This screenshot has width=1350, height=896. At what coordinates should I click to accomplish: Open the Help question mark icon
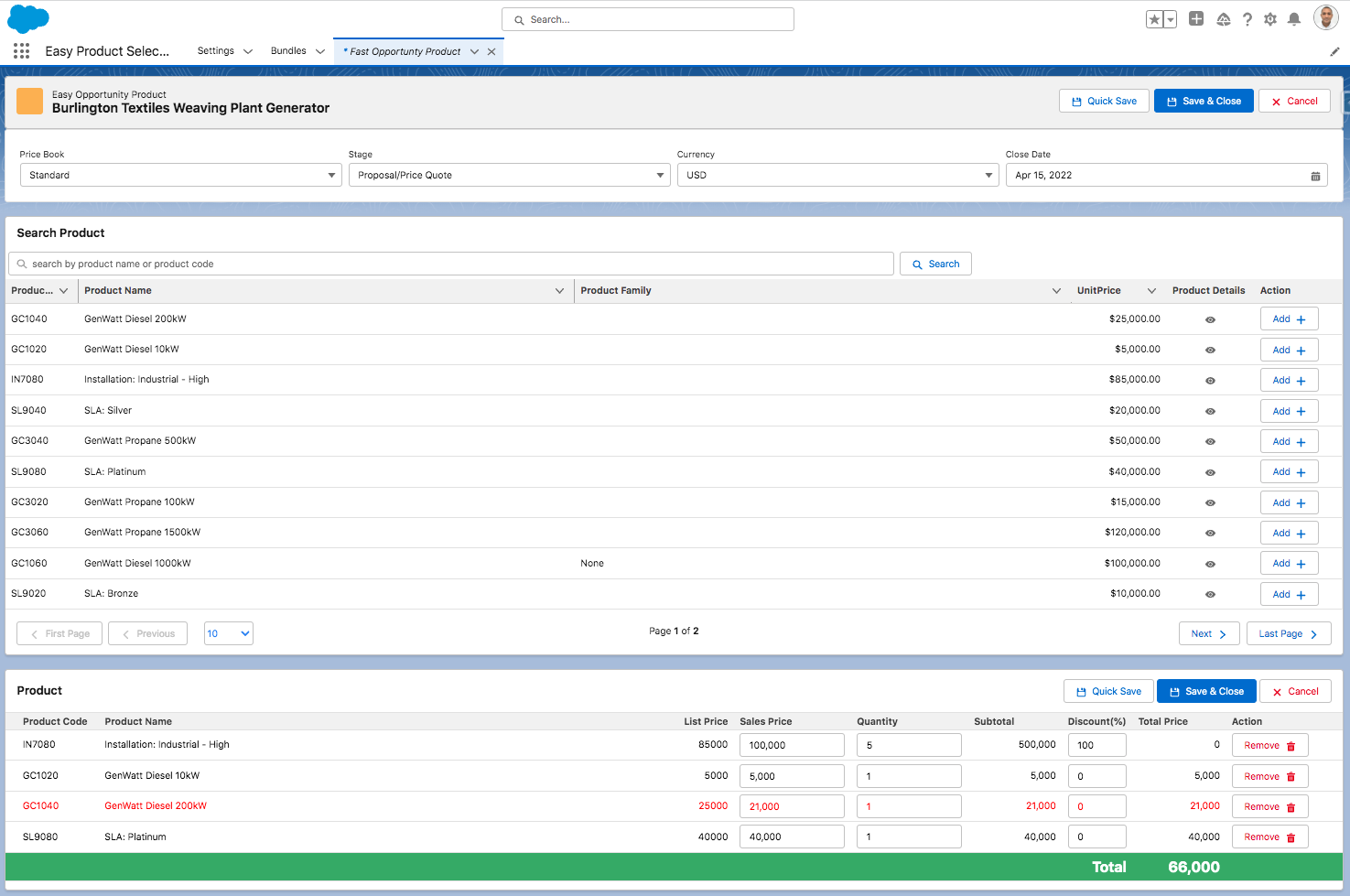click(1247, 19)
